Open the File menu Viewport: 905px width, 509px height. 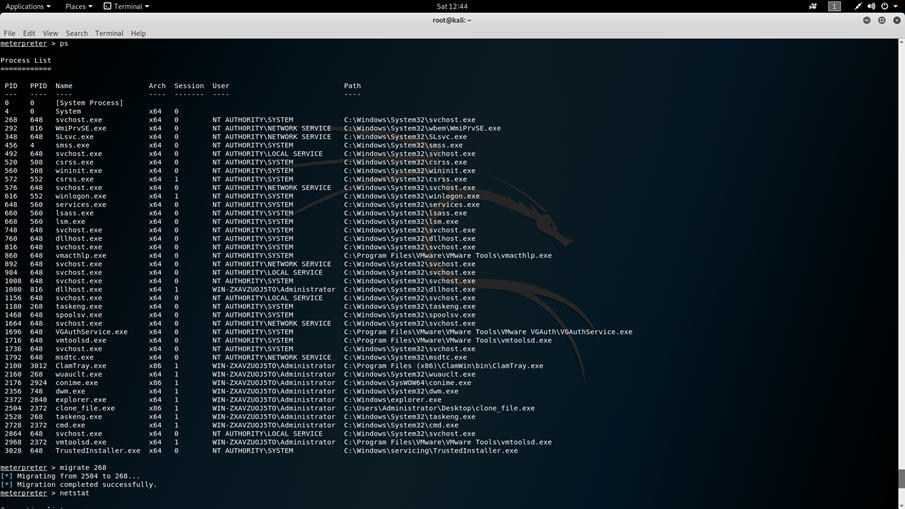click(9, 33)
